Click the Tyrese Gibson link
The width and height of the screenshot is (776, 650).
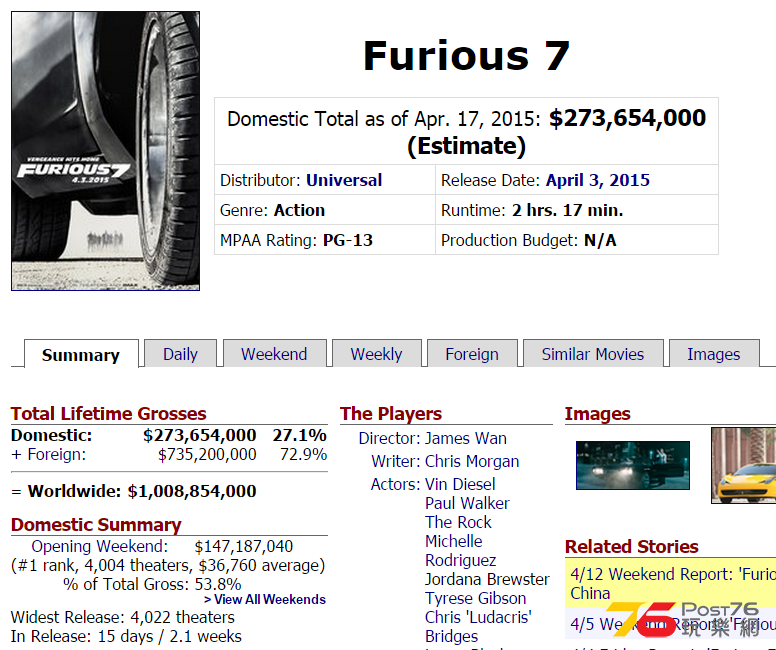[x=475, y=598]
